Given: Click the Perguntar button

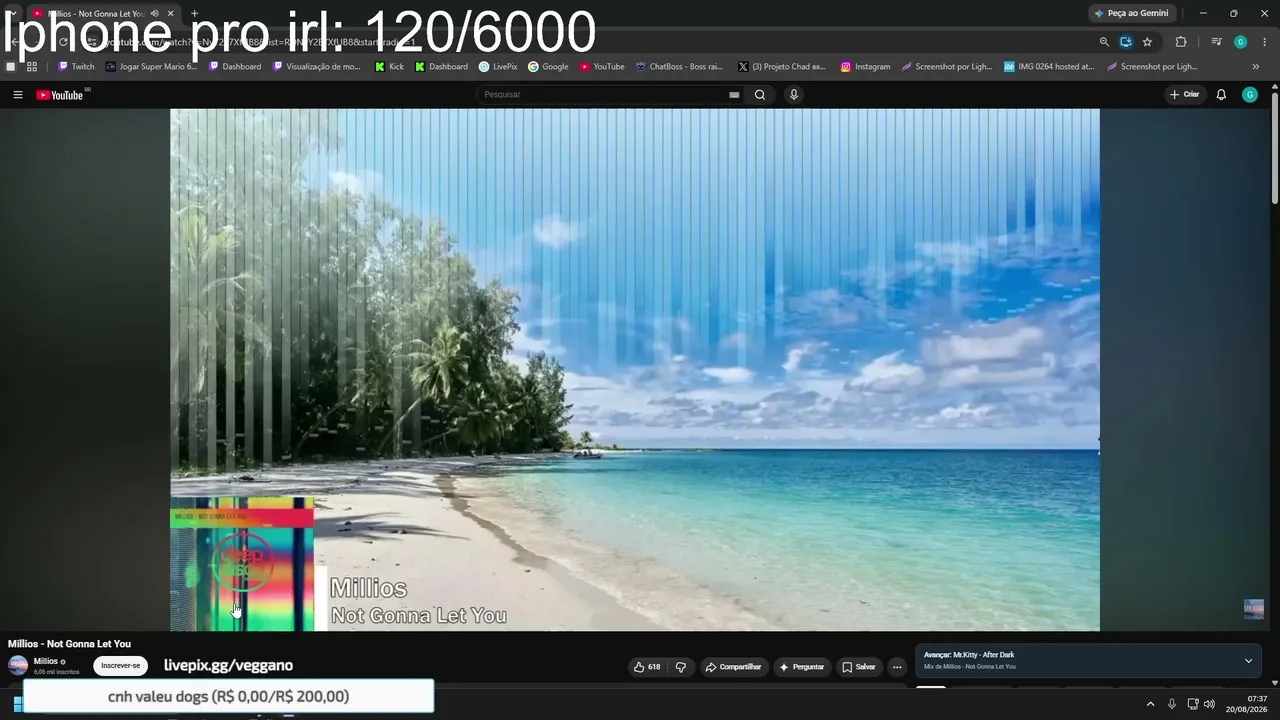Looking at the screenshot, I should click(x=802, y=667).
